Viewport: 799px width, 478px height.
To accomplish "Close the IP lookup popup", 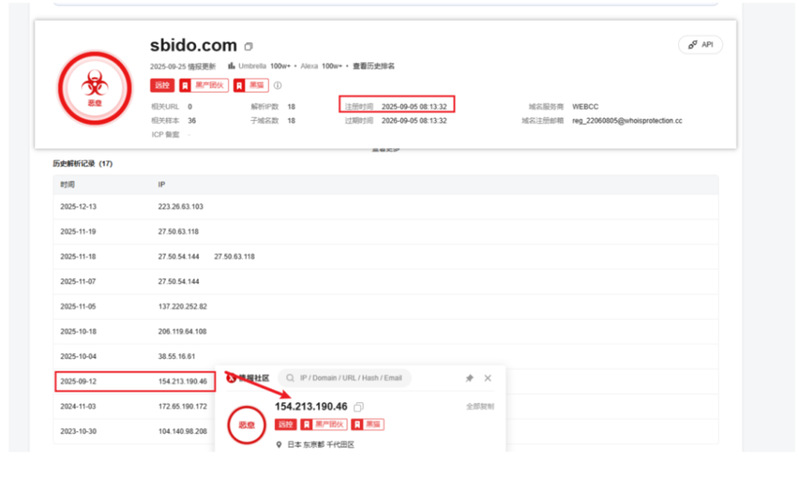I will 488,379.
